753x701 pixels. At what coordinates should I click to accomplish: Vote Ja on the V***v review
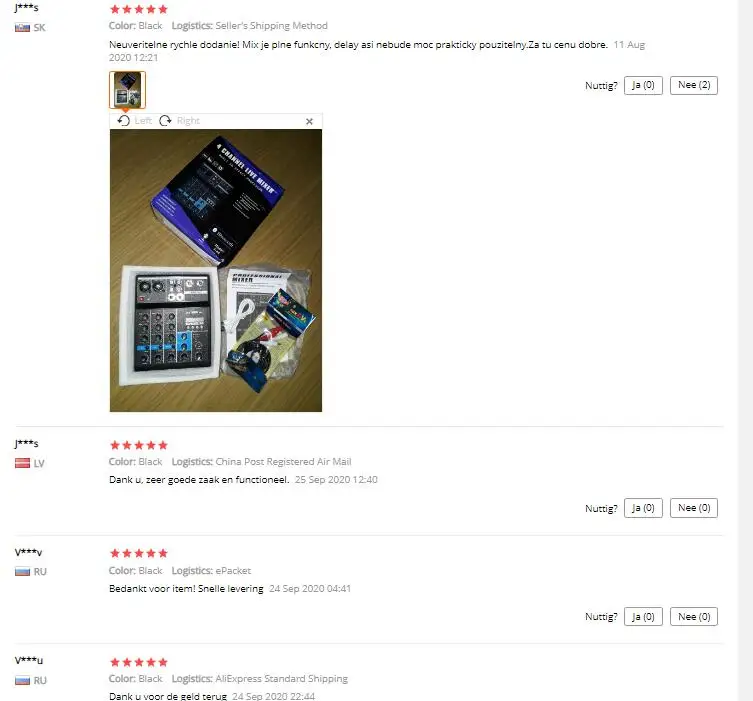[x=643, y=616]
